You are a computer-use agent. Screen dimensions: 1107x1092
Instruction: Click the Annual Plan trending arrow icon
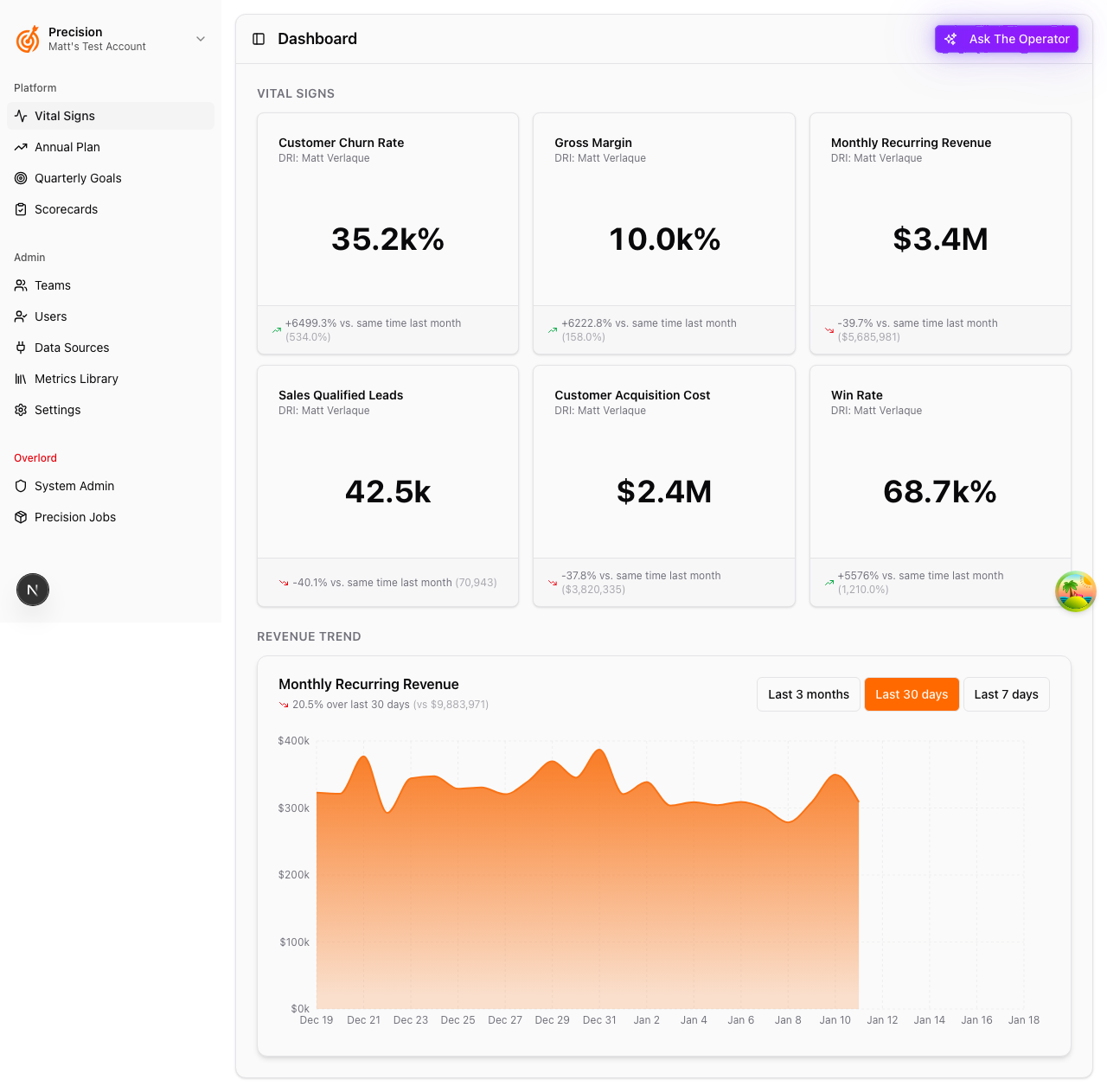(21, 147)
